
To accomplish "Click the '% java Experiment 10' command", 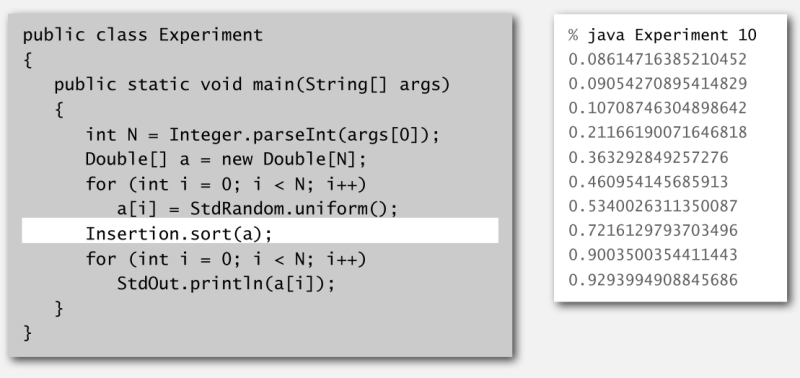I will click(662, 35).
